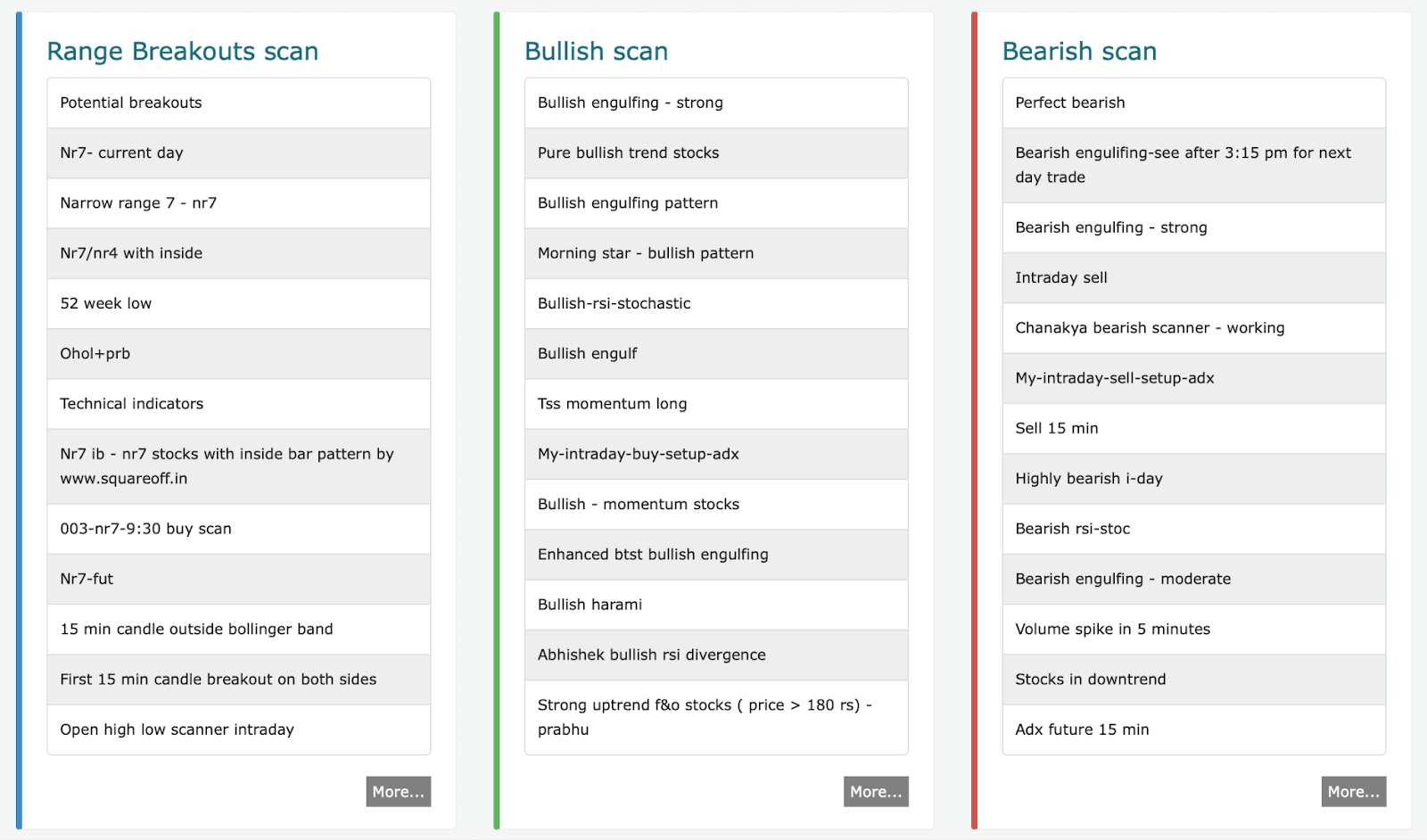Show more Range Breakouts scans
The height and width of the screenshot is (840, 1427).
pos(399,792)
